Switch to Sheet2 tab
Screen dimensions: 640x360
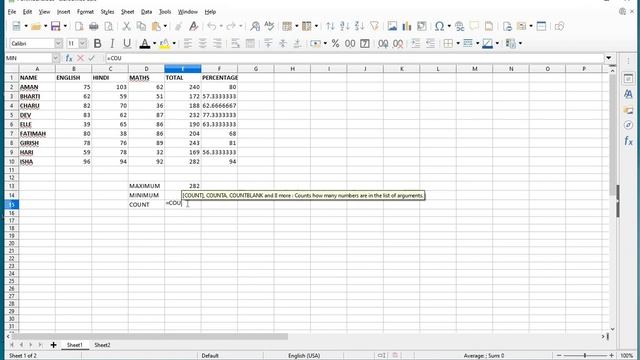(102, 345)
